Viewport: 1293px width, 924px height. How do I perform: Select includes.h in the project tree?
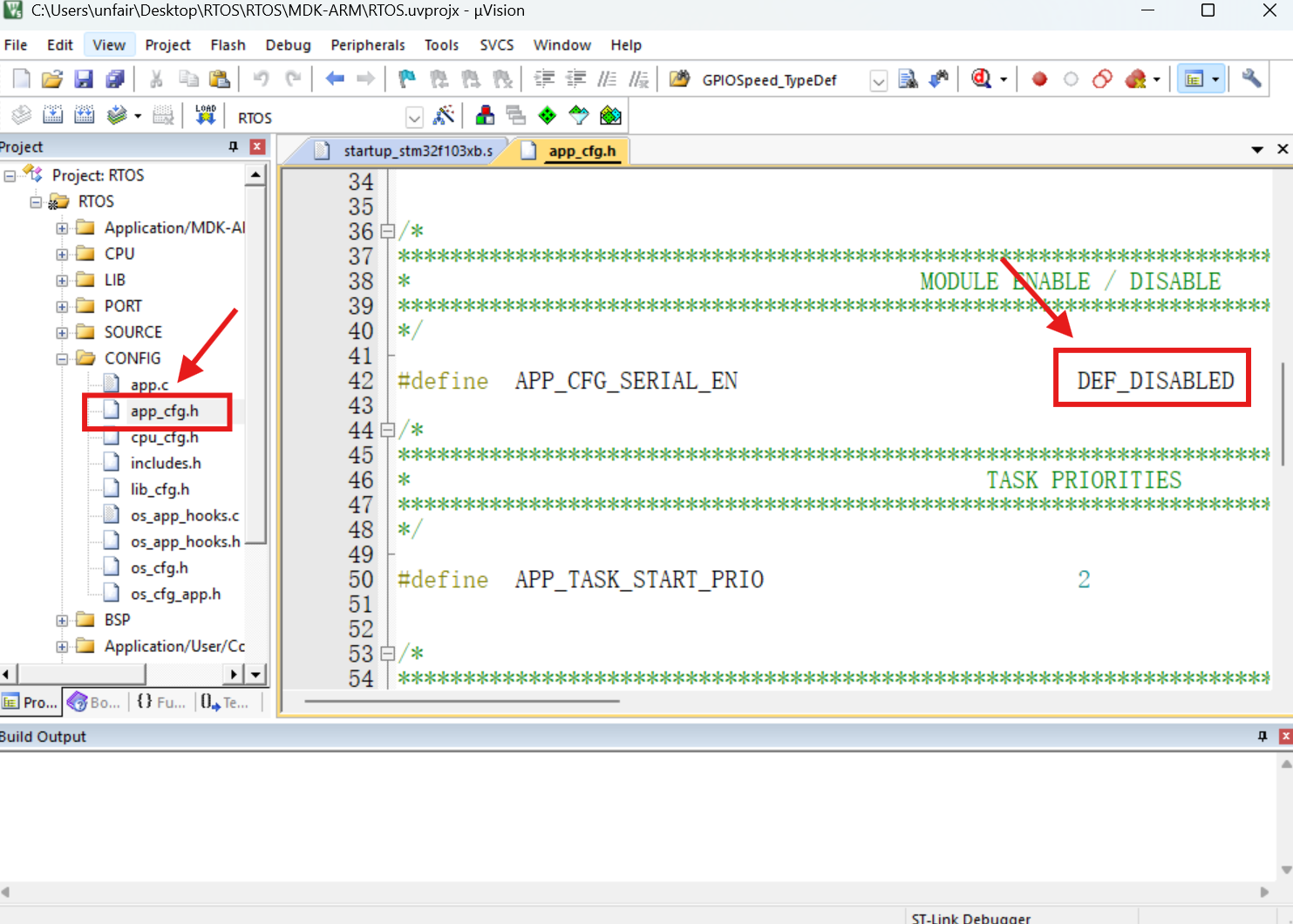click(x=166, y=463)
